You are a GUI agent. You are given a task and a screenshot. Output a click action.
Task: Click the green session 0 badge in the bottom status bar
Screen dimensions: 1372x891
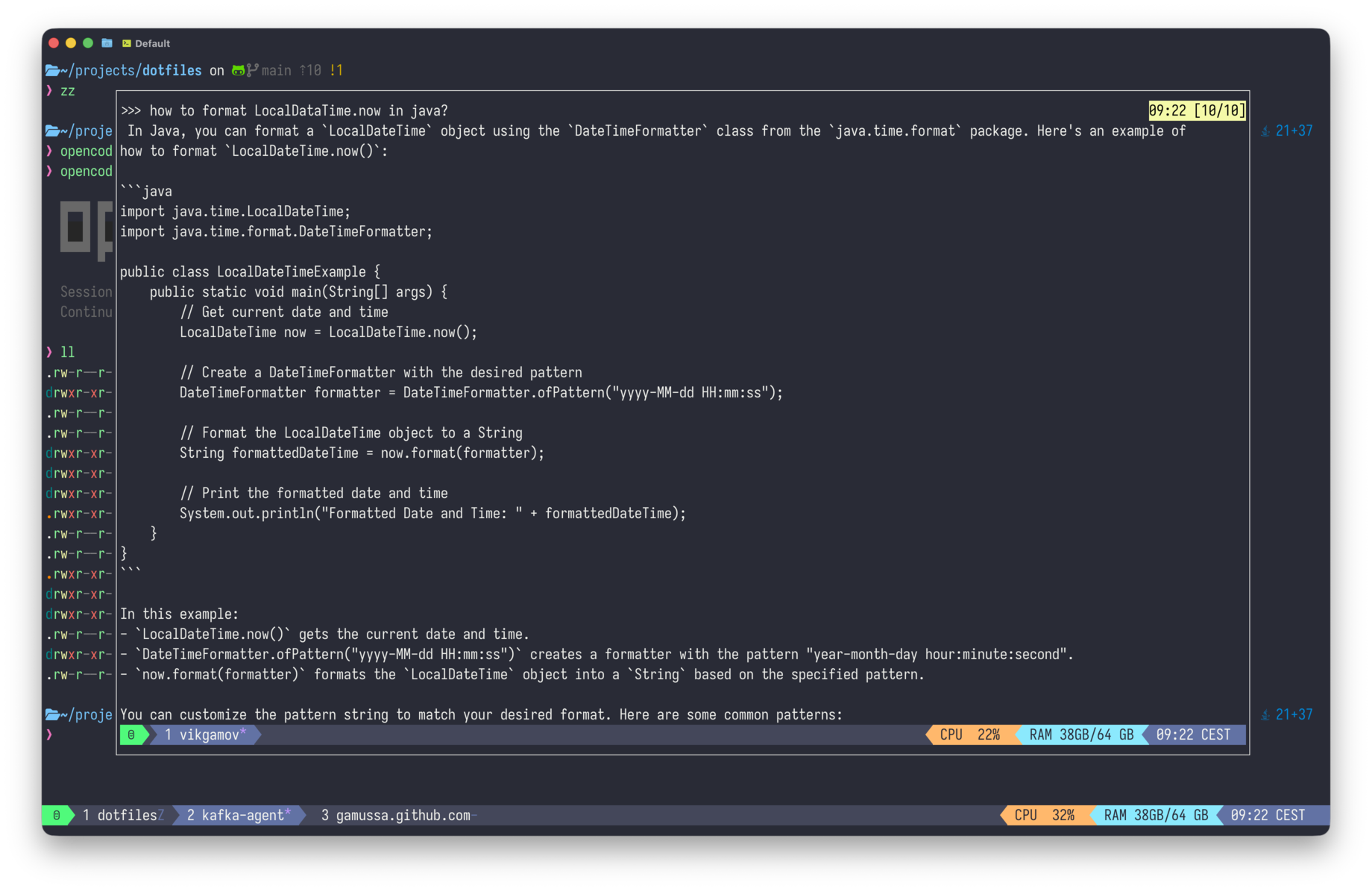(x=57, y=815)
